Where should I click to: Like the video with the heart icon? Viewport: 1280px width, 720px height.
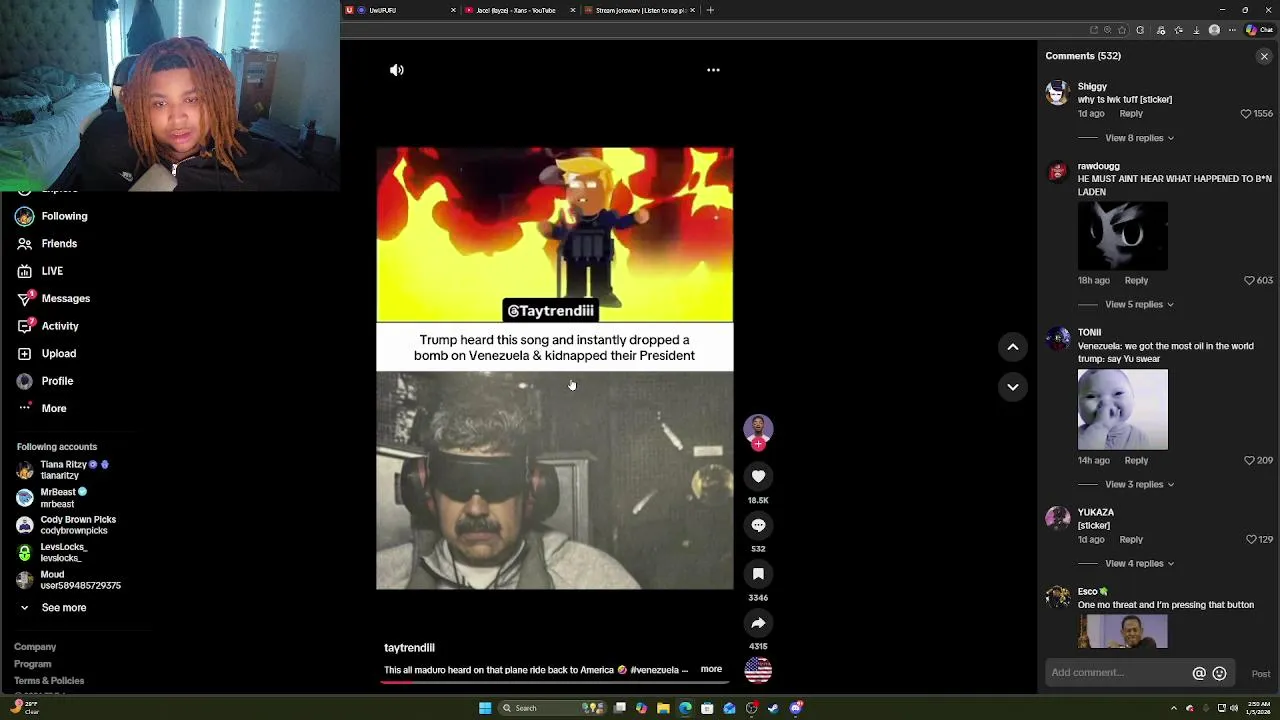[758, 477]
